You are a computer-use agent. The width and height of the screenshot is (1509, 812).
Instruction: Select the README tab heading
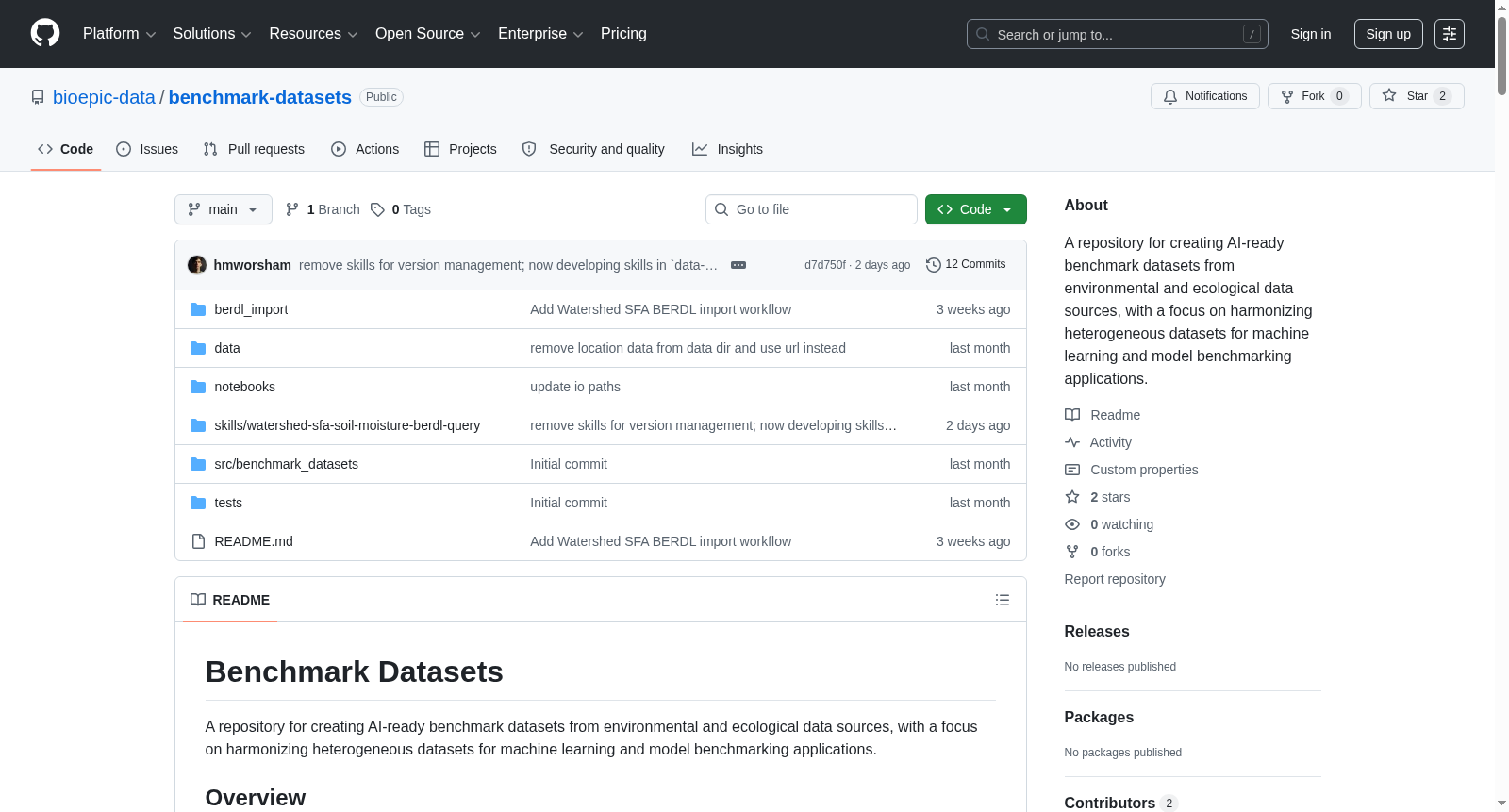(230, 600)
